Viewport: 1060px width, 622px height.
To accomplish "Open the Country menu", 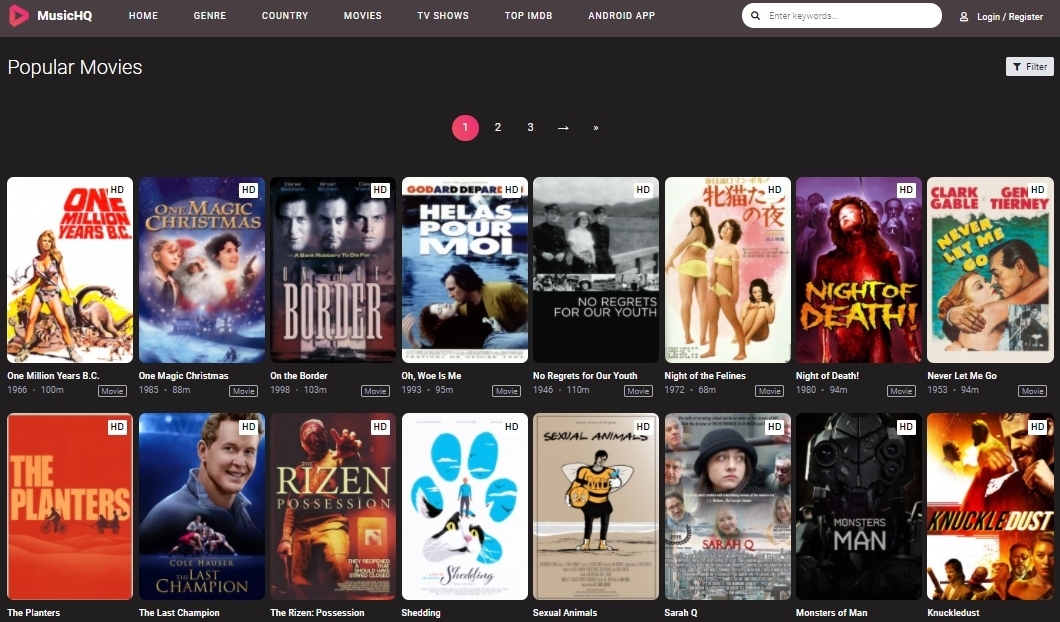I will point(285,16).
